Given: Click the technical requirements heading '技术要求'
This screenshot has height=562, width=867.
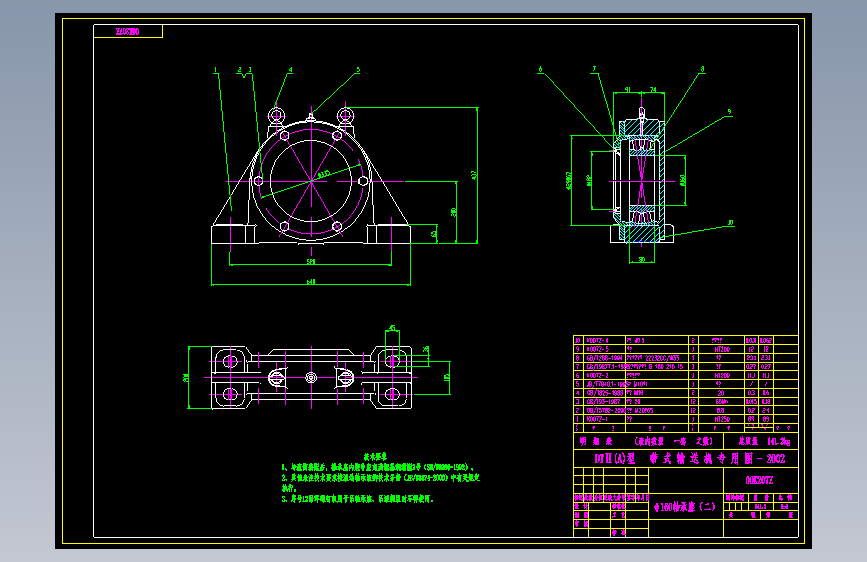Looking at the screenshot, I should point(375,457).
